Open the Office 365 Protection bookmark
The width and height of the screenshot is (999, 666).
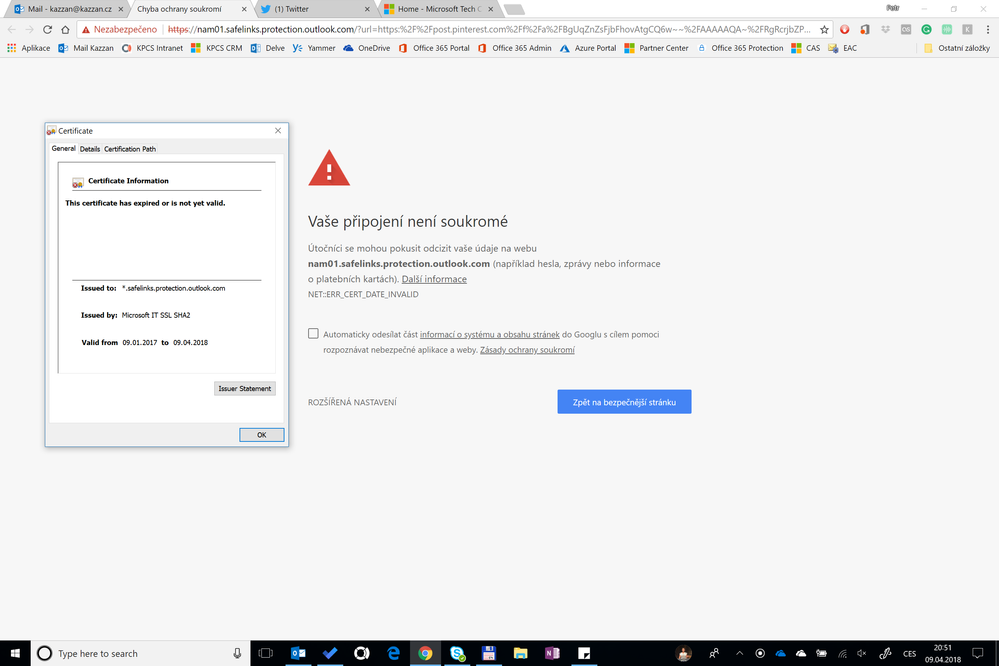740,48
